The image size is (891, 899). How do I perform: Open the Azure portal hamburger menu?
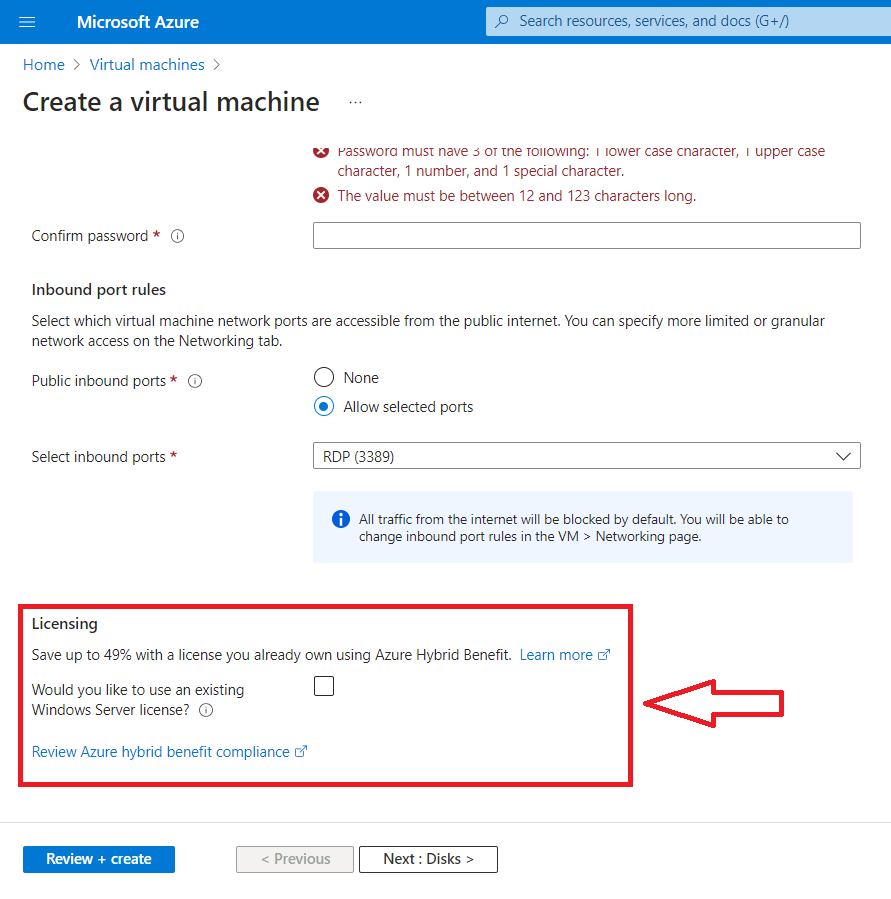pos(27,22)
